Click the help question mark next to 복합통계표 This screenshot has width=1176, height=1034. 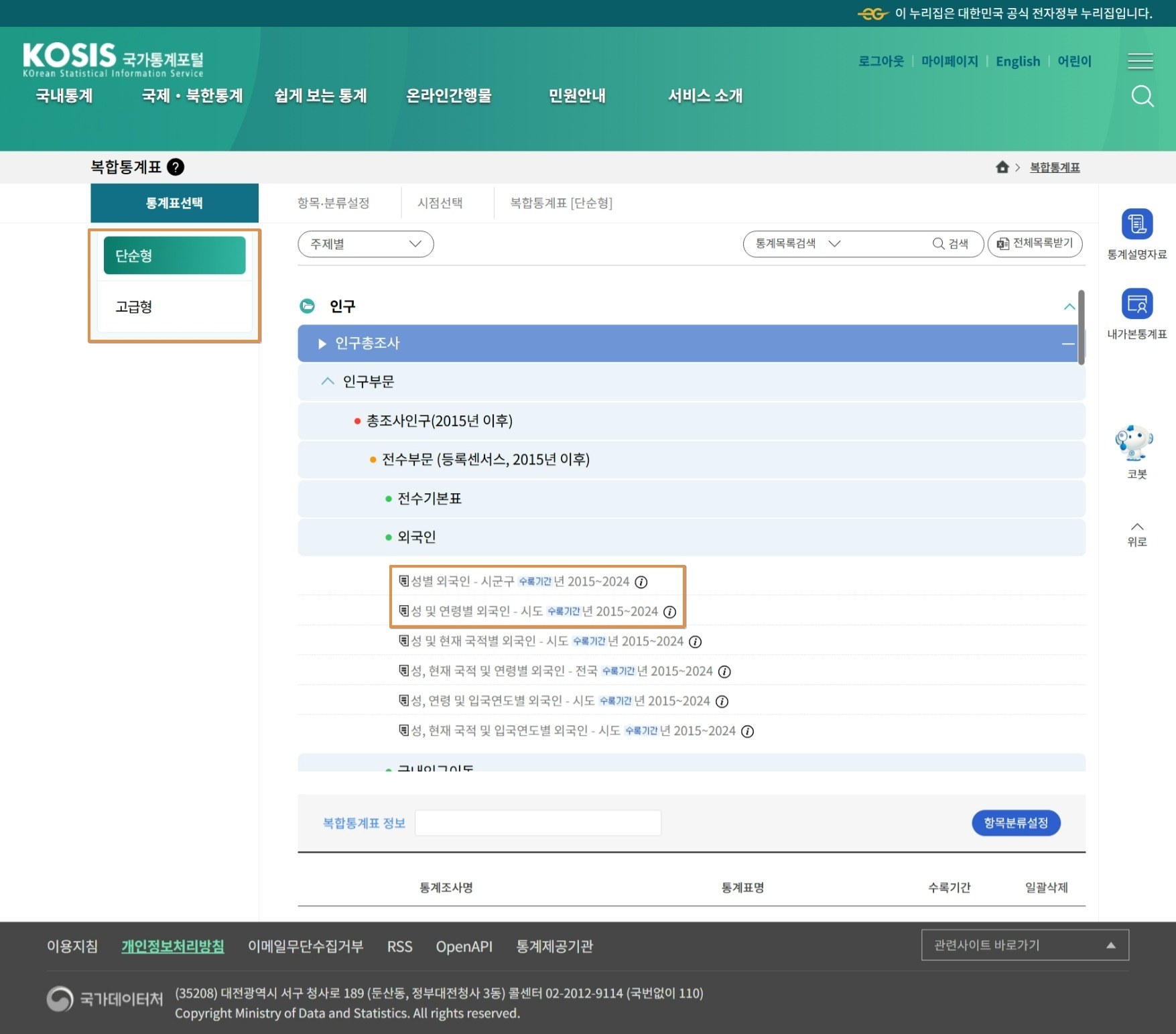click(176, 167)
